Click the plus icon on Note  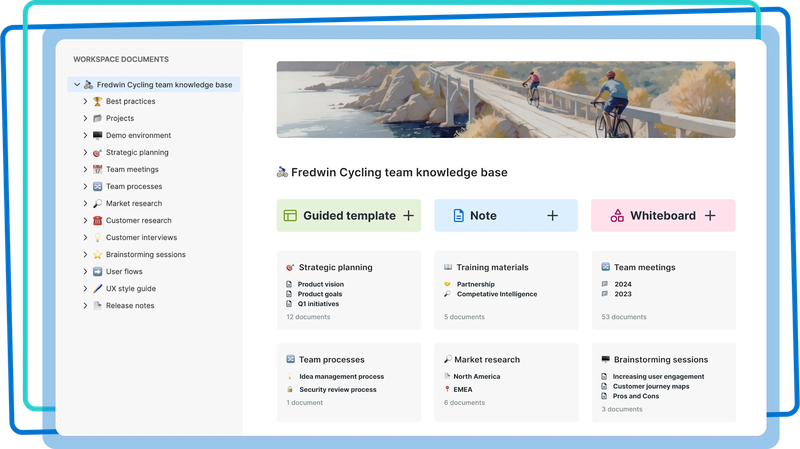point(553,216)
